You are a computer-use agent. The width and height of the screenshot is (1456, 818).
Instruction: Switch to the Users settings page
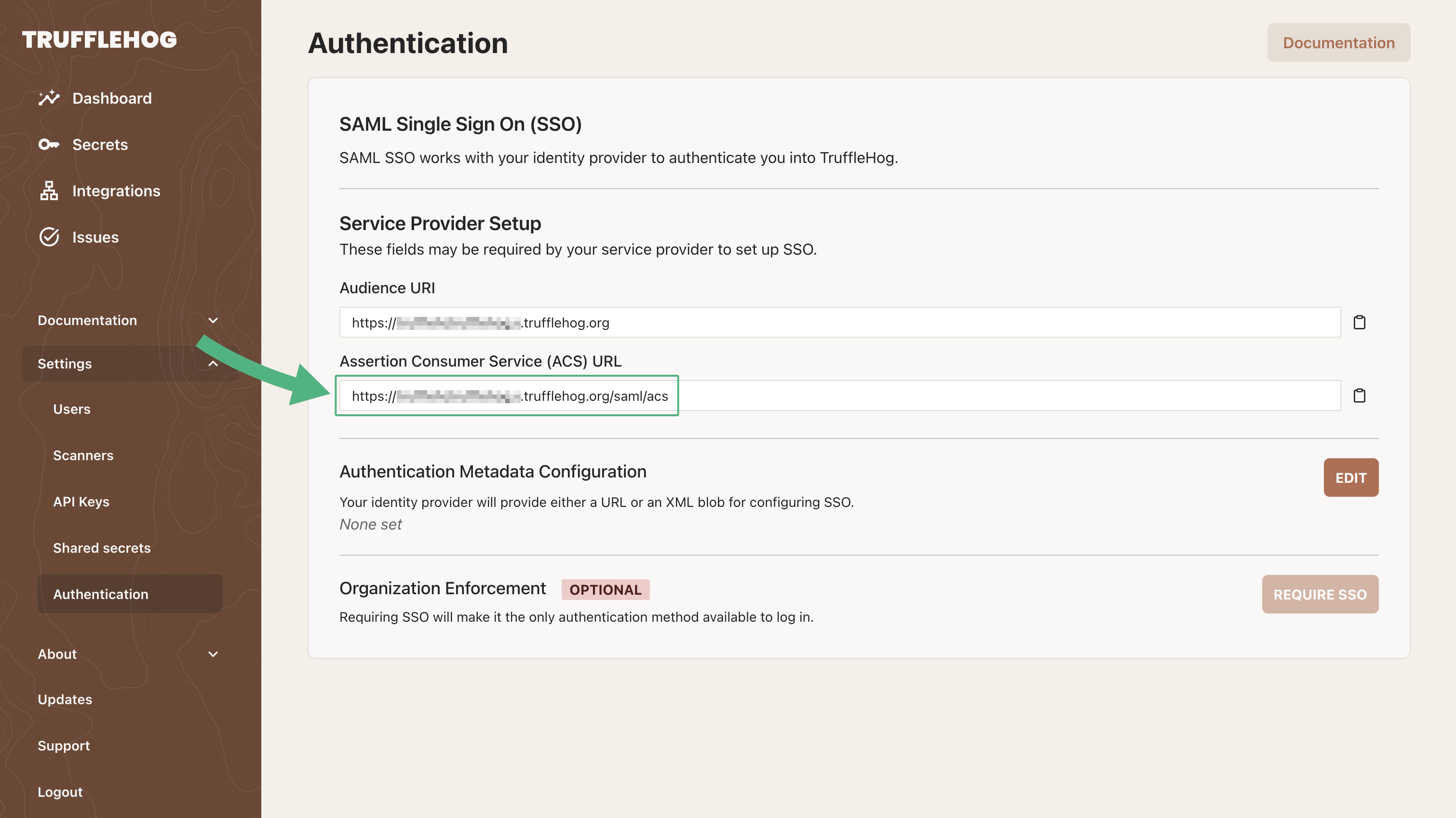(x=72, y=408)
